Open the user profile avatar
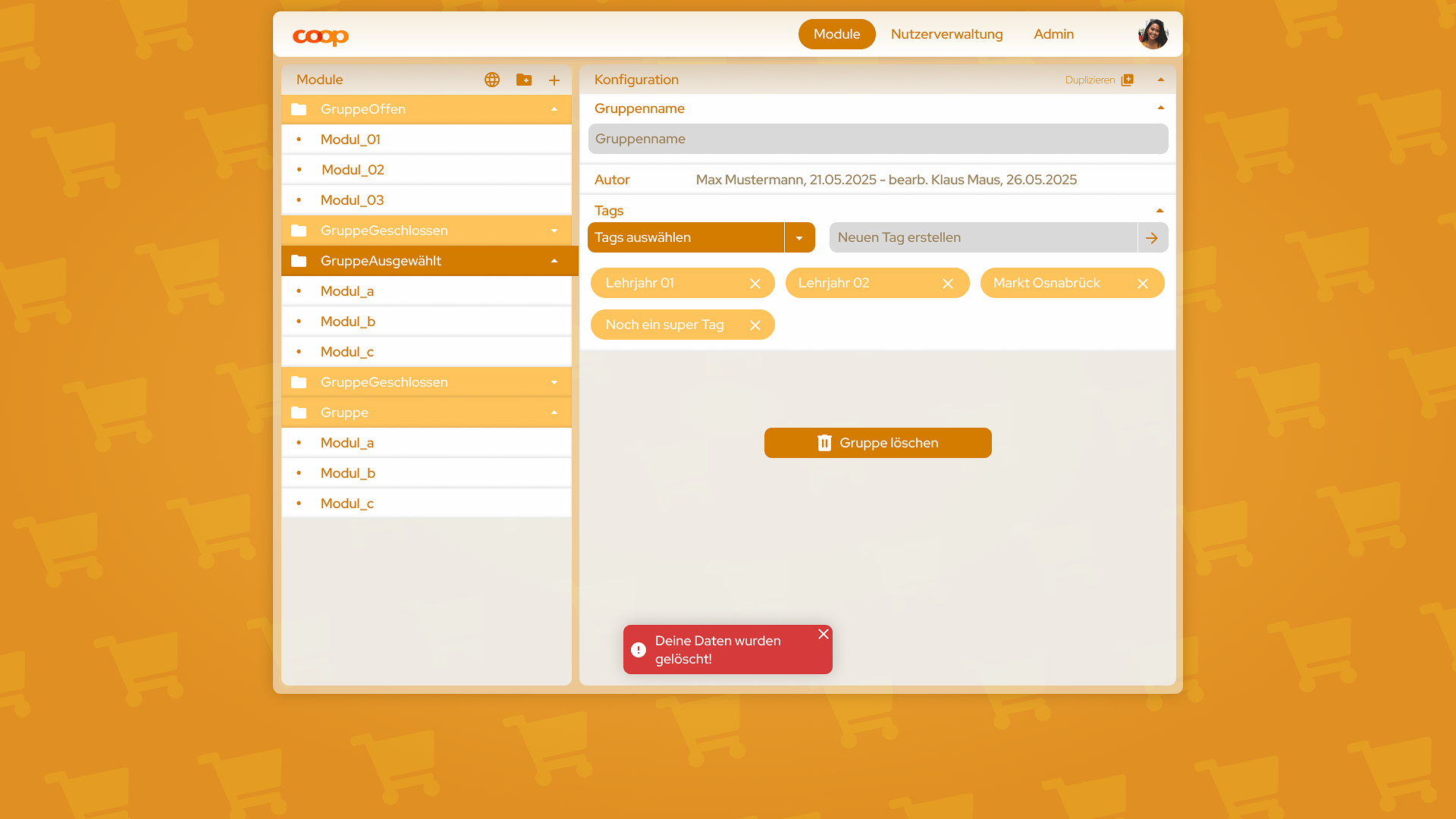This screenshot has height=819, width=1456. pos(1153,34)
